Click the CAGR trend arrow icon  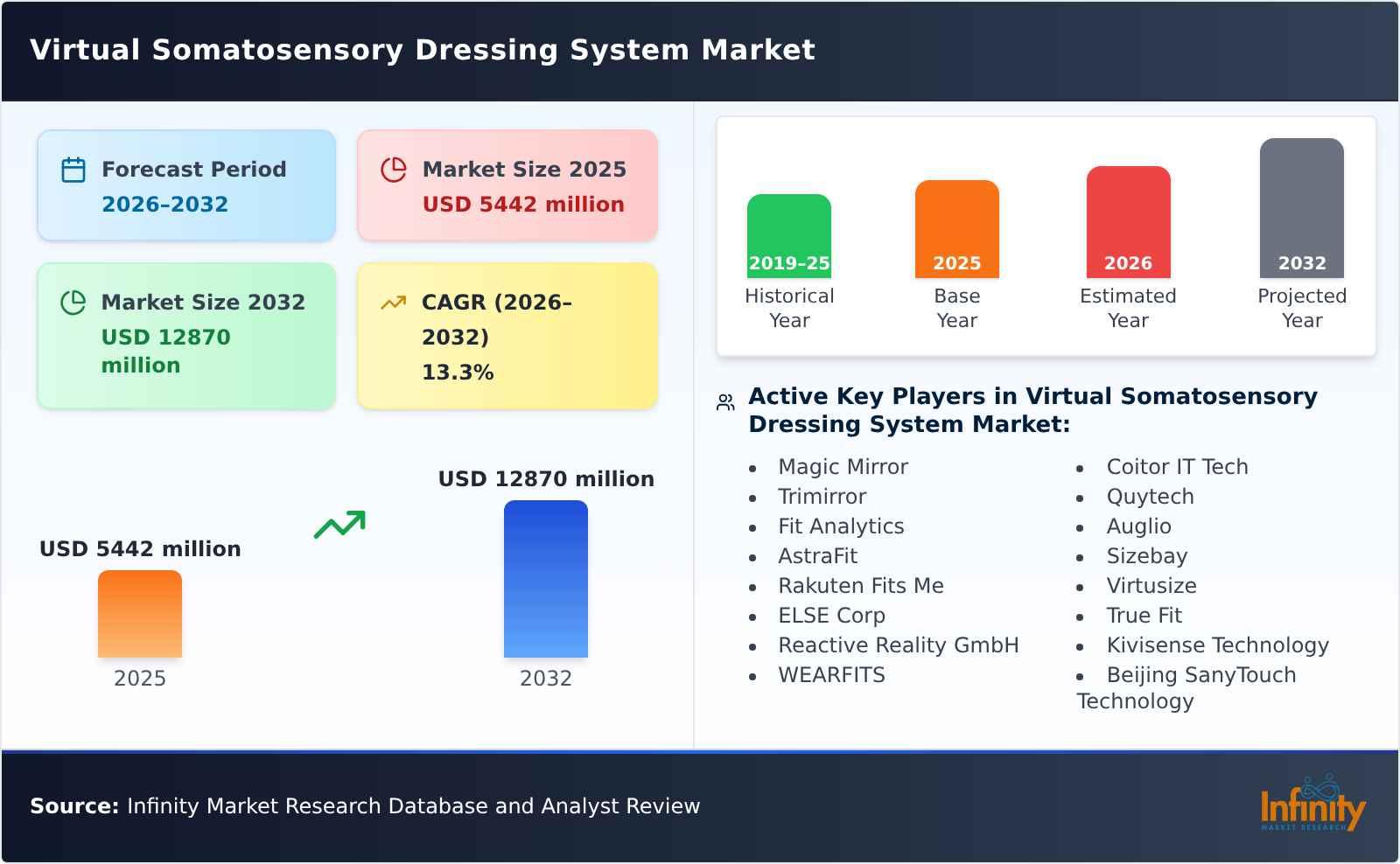394,302
